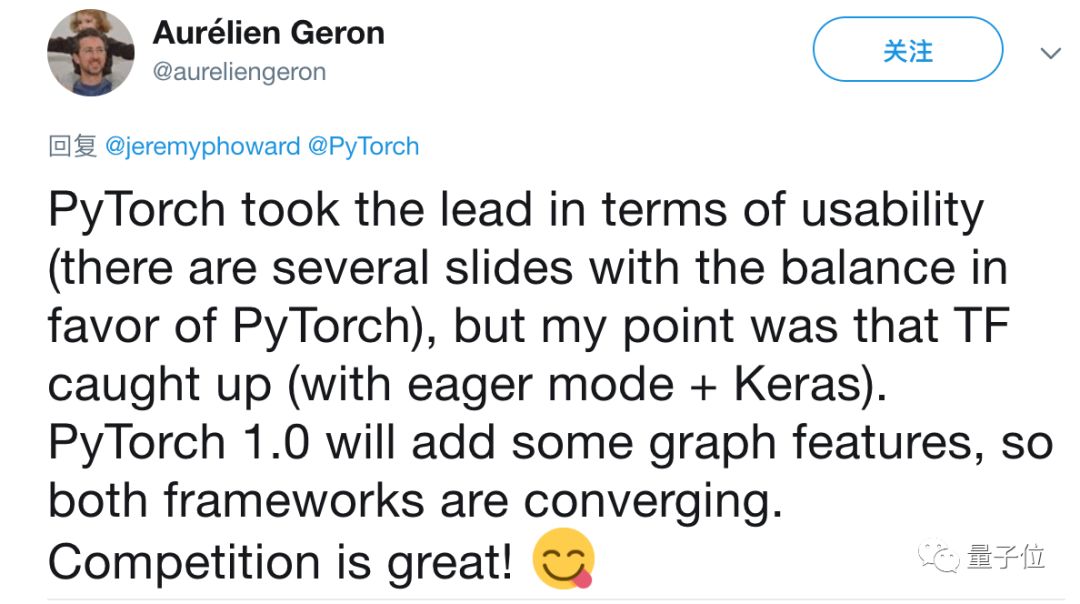
Task: Click the 回复 reply label
Action: click(x=72, y=146)
